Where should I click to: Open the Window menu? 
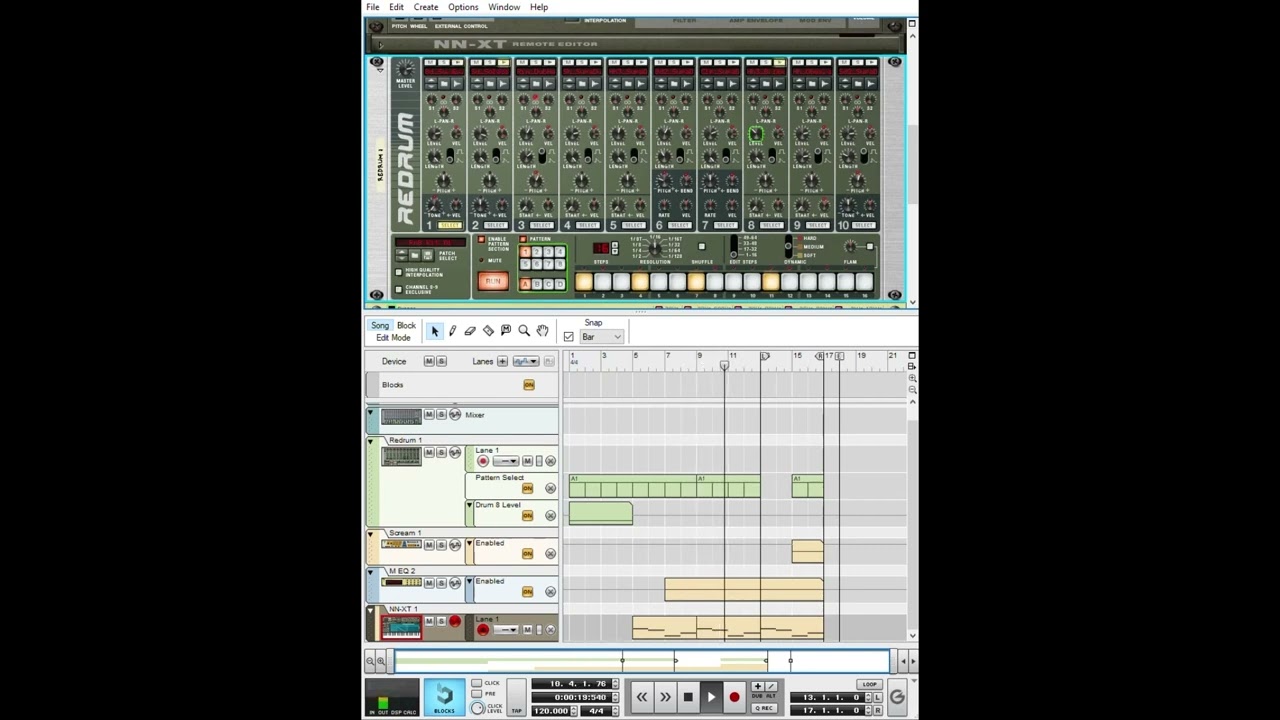click(x=504, y=7)
